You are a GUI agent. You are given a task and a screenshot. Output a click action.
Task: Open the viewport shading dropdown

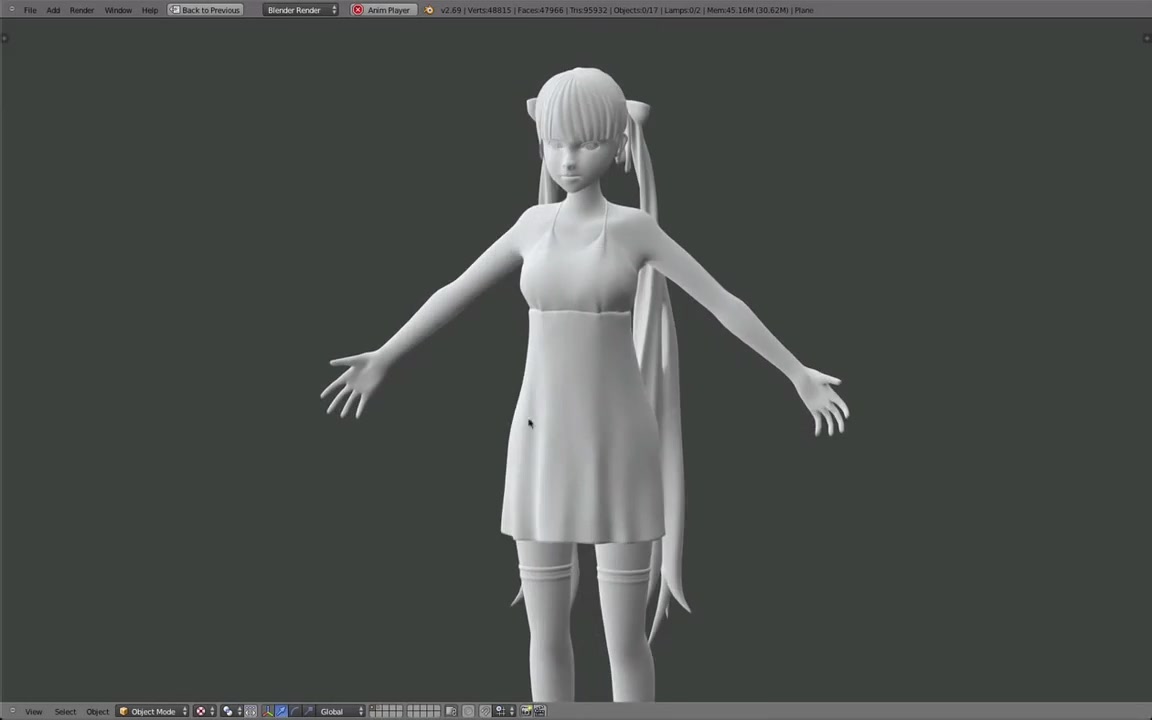[x=205, y=711]
